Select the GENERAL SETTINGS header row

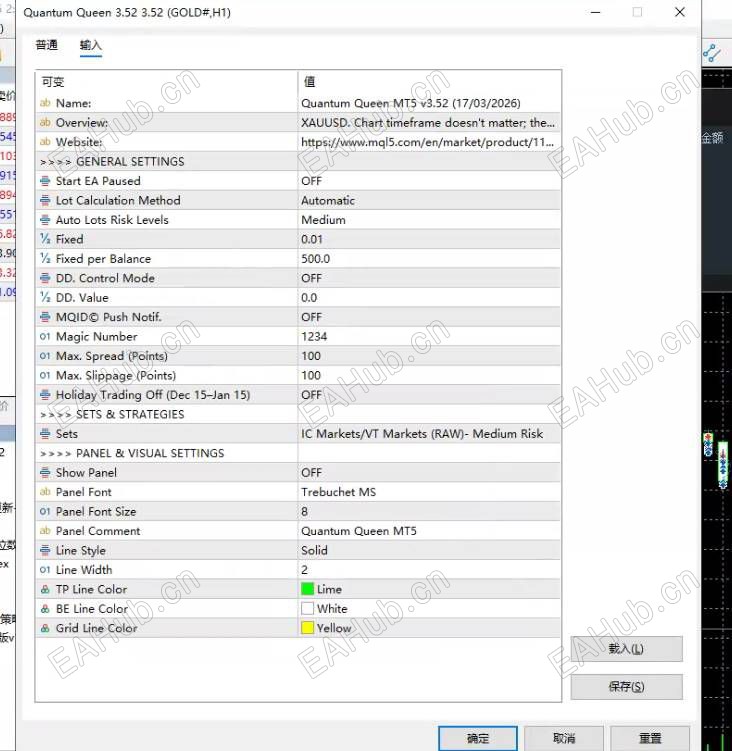[x=298, y=161]
